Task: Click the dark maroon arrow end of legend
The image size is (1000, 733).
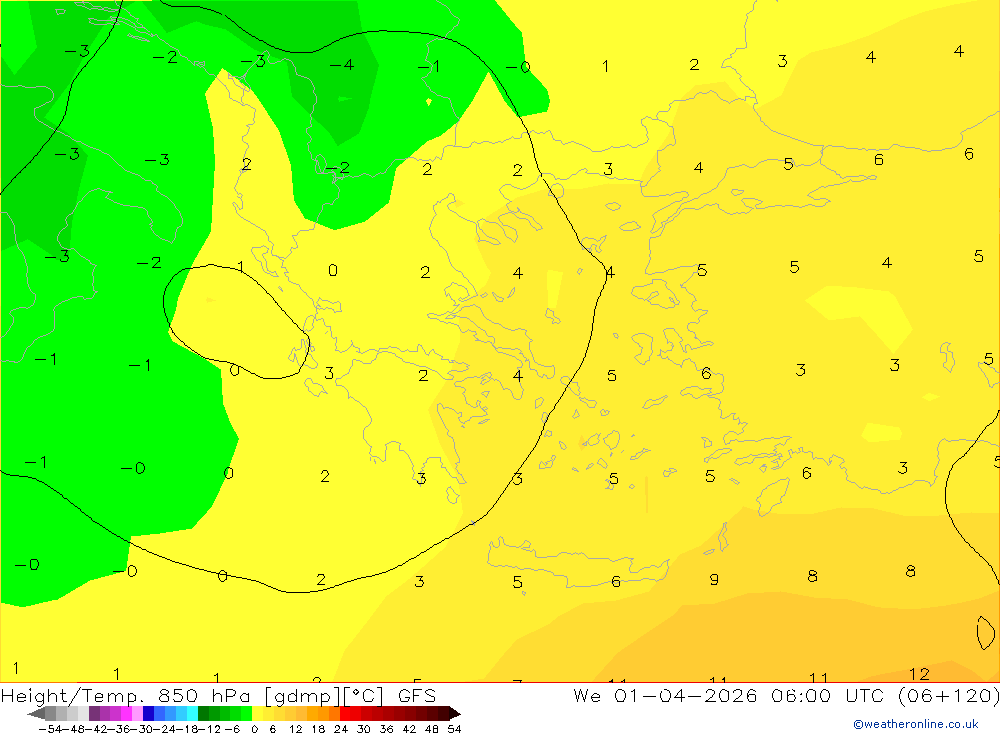Action: pyautogui.click(x=454, y=713)
